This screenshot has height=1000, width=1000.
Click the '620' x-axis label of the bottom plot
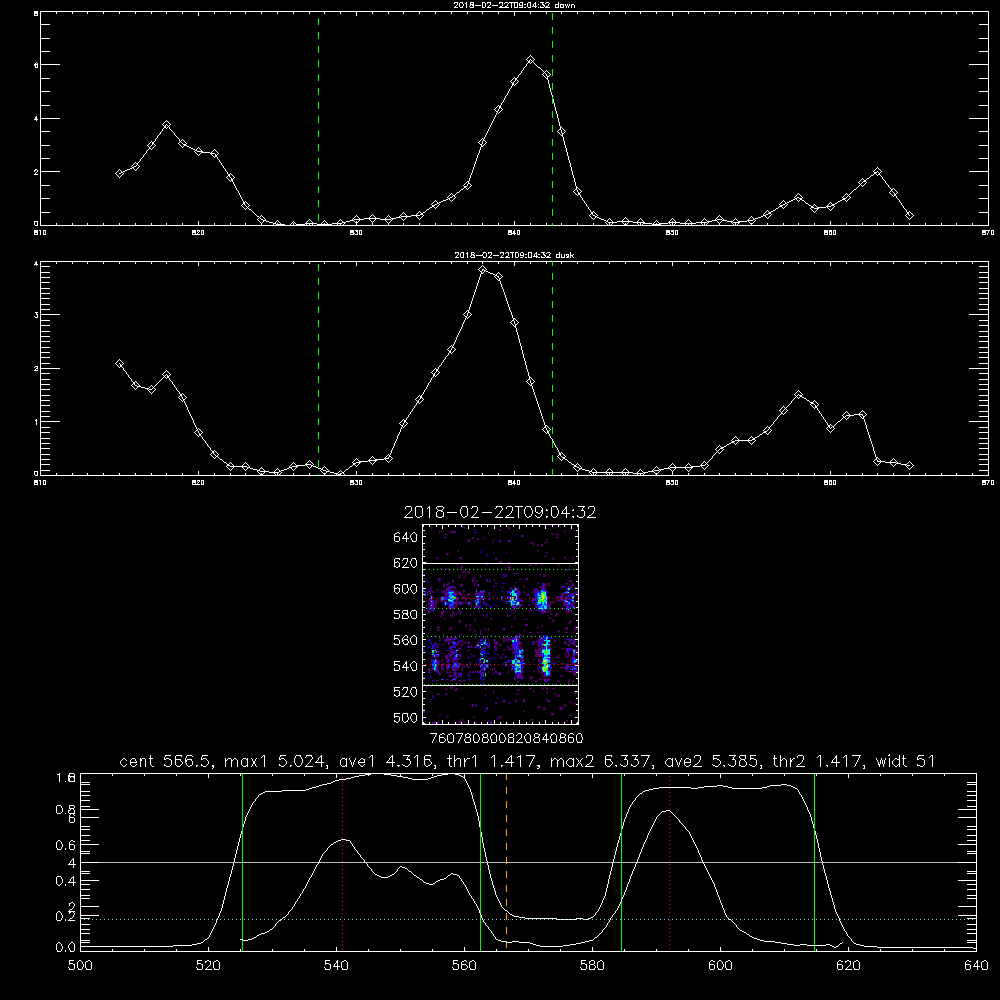[848, 966]
